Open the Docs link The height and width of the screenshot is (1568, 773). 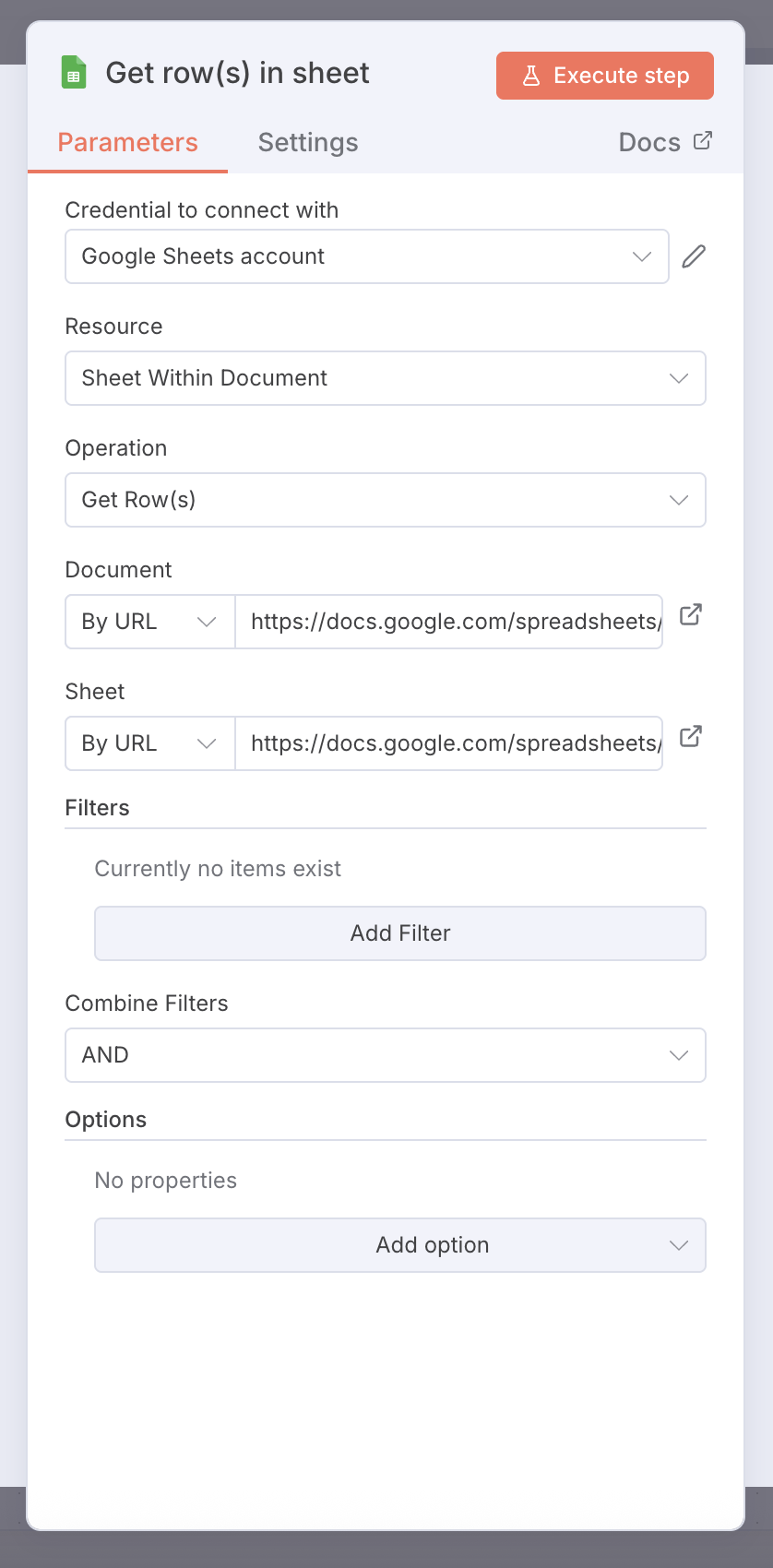[x=665, y=142]
